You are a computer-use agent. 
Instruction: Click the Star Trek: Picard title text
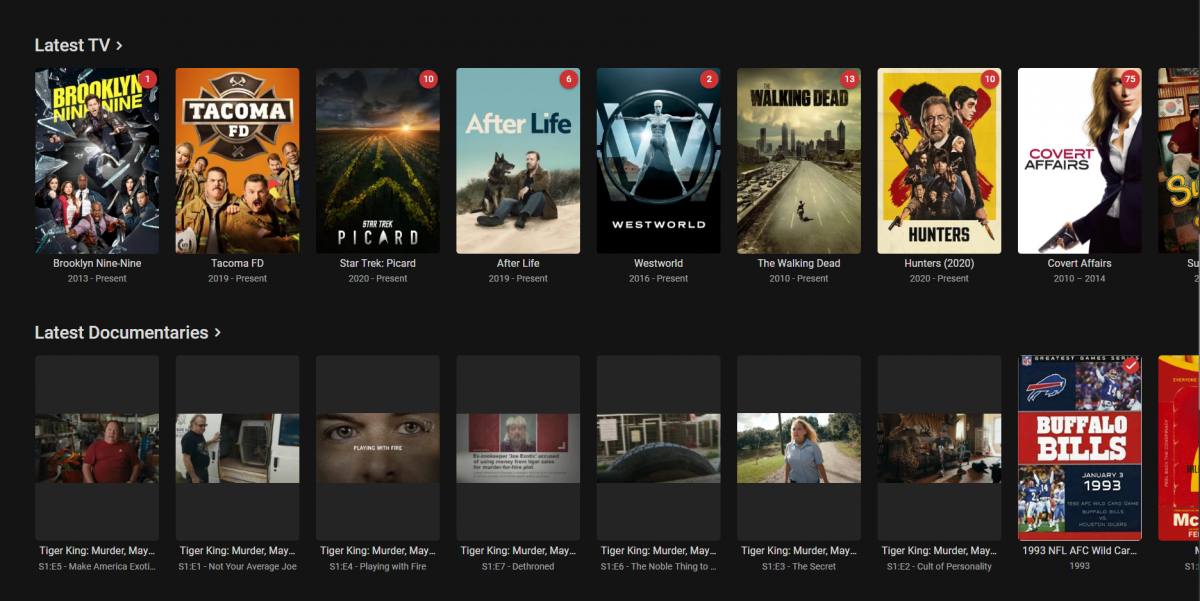coord(378,263)
